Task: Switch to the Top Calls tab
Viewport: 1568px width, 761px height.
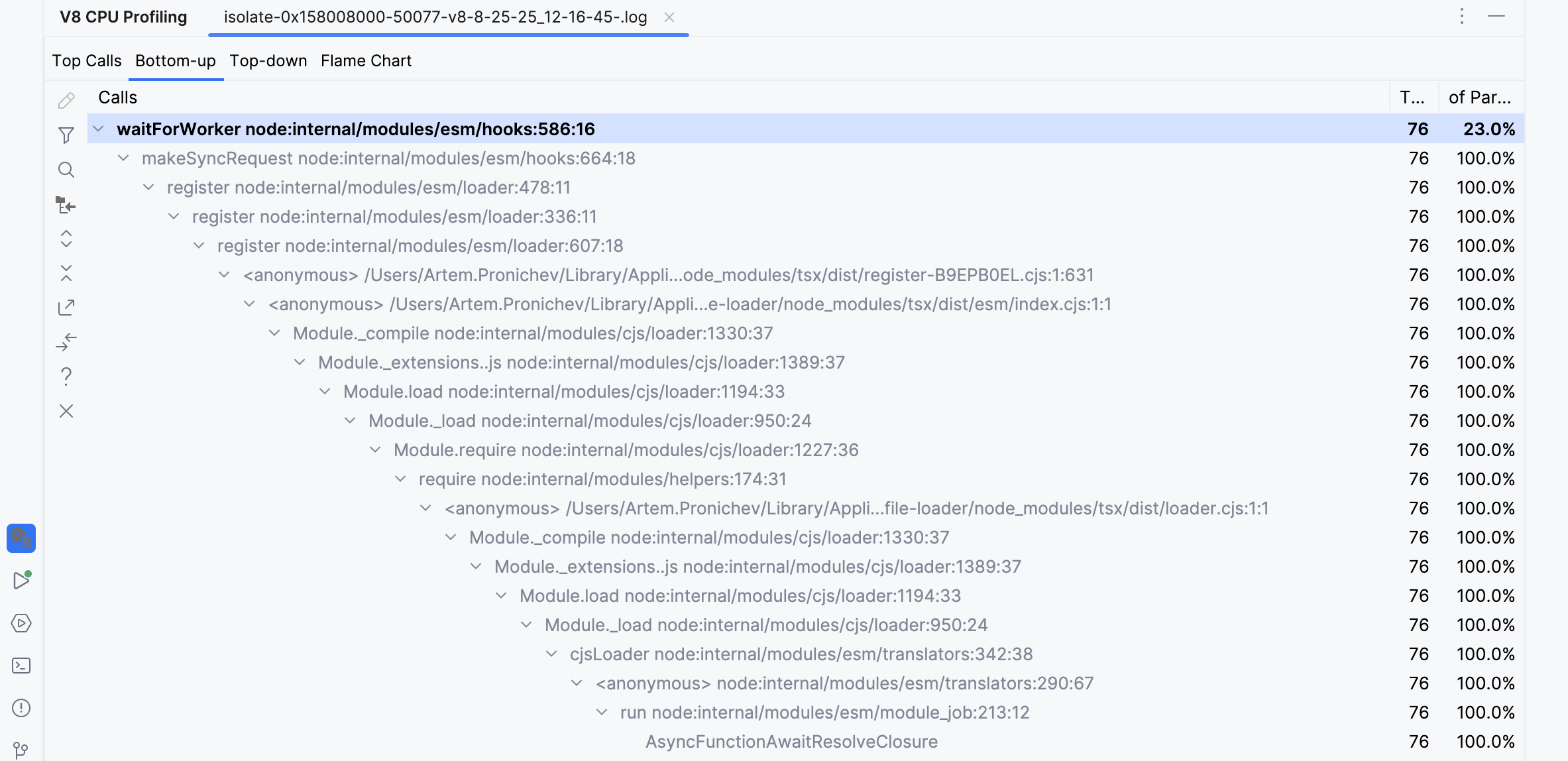Action: coord(87,60)
